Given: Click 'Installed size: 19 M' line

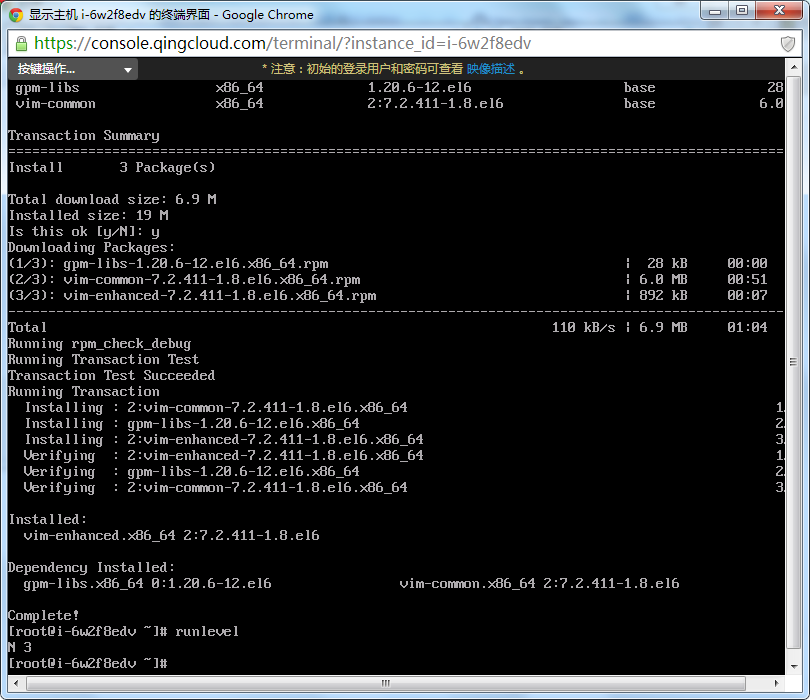Looking at the screenshot, I should [x=88, y=215].
